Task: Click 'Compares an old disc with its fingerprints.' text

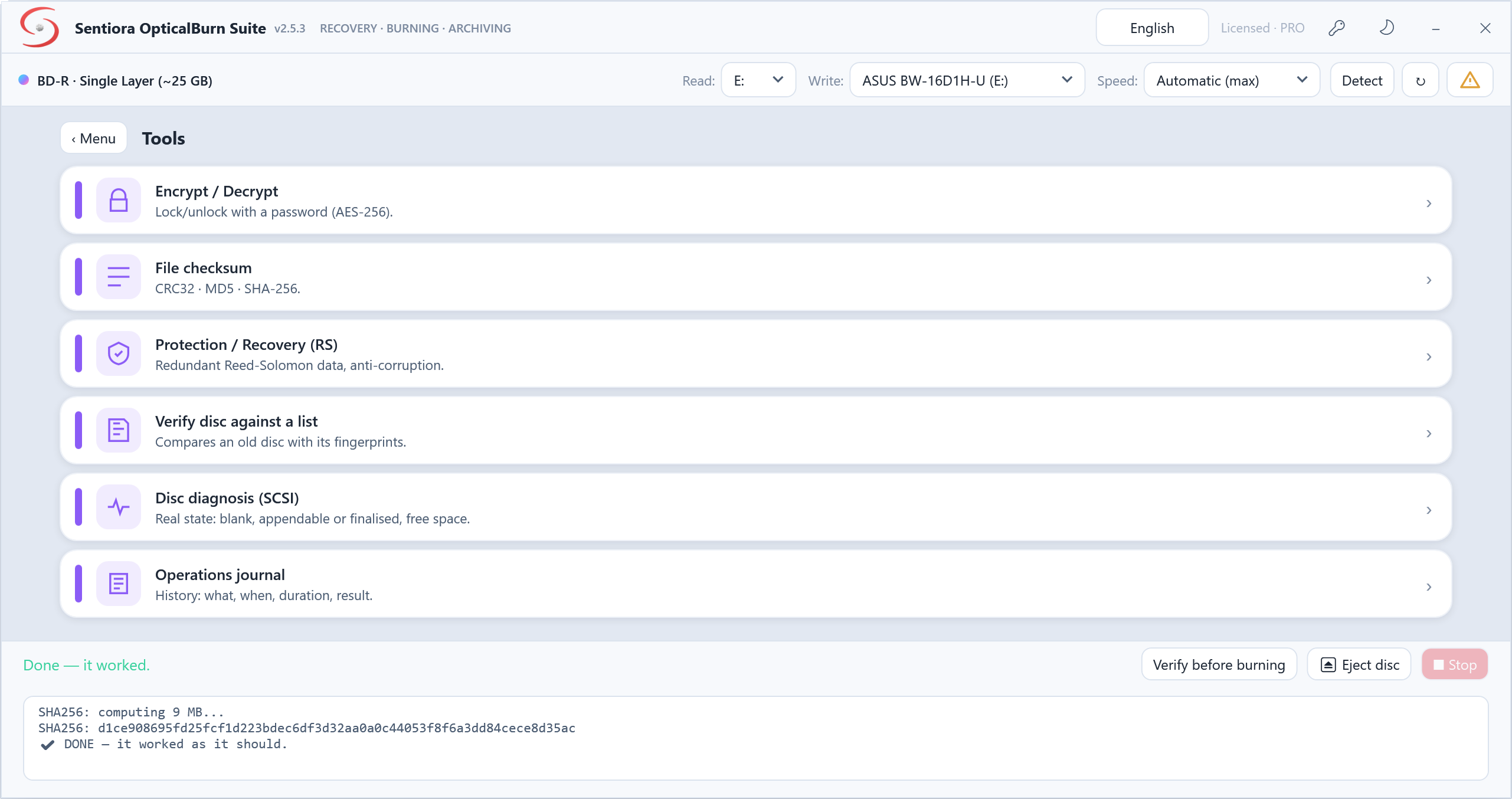Action: click(280, 442)
